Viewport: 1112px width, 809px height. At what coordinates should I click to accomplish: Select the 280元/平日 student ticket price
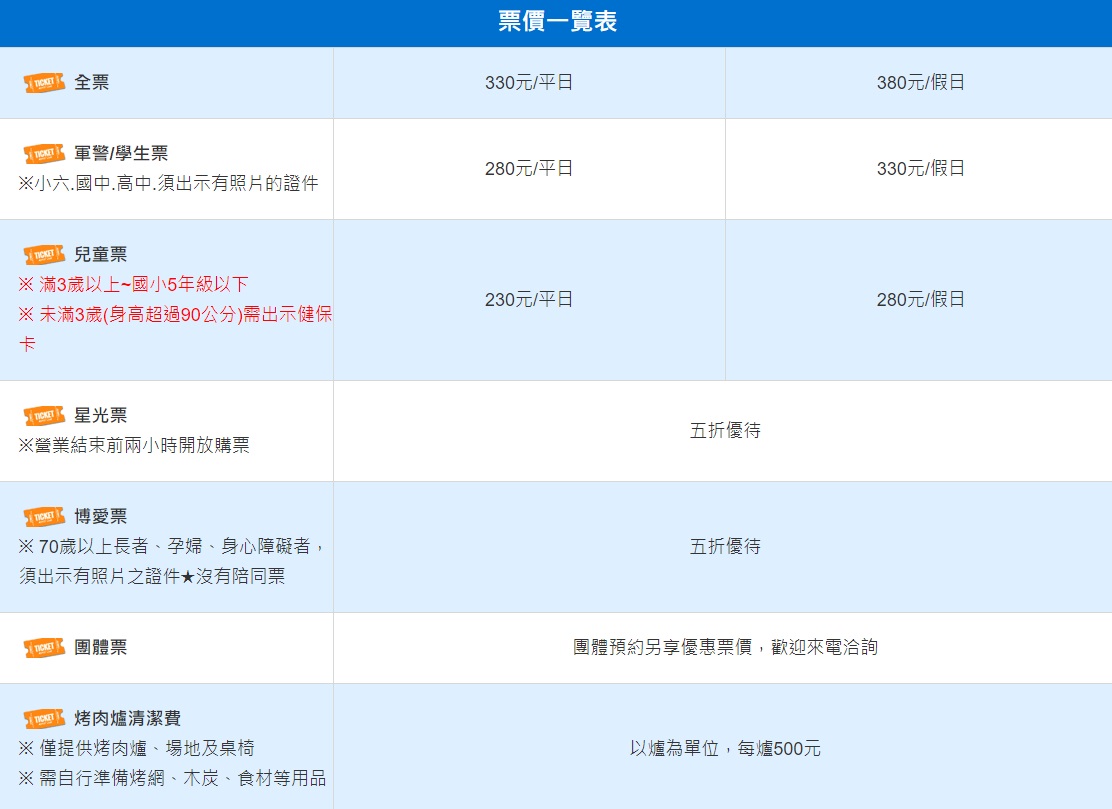point(529,168)
